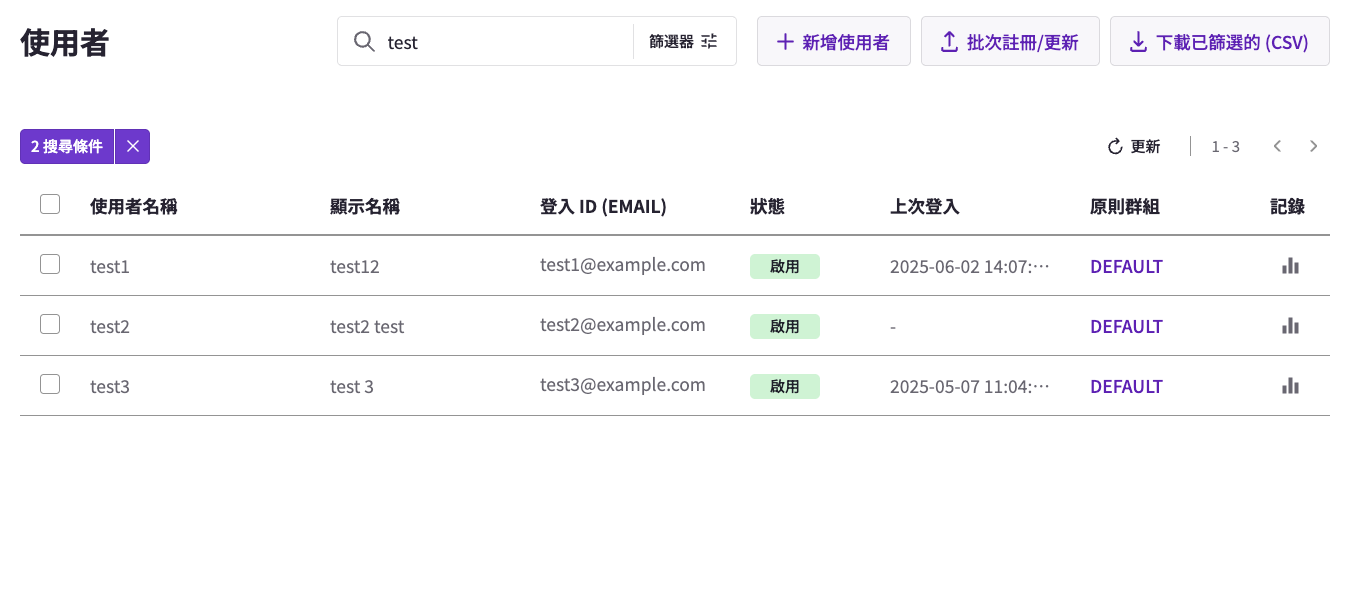Check the box for user test1
The width and height of the screenshot is (1351, 599).
50,265
